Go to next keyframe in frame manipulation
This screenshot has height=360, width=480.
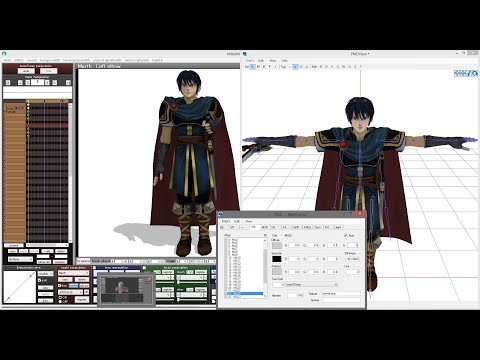tap(55, 83)
